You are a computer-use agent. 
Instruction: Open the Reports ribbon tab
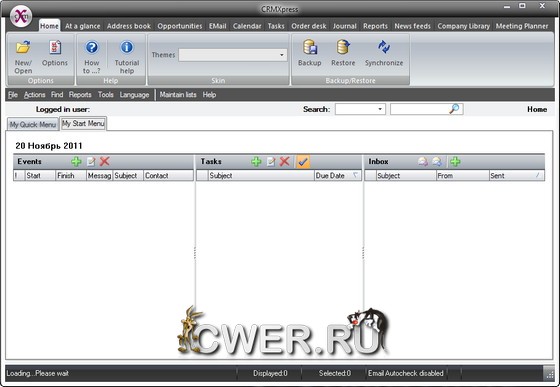pyautogui.click(x=375, y=26)
